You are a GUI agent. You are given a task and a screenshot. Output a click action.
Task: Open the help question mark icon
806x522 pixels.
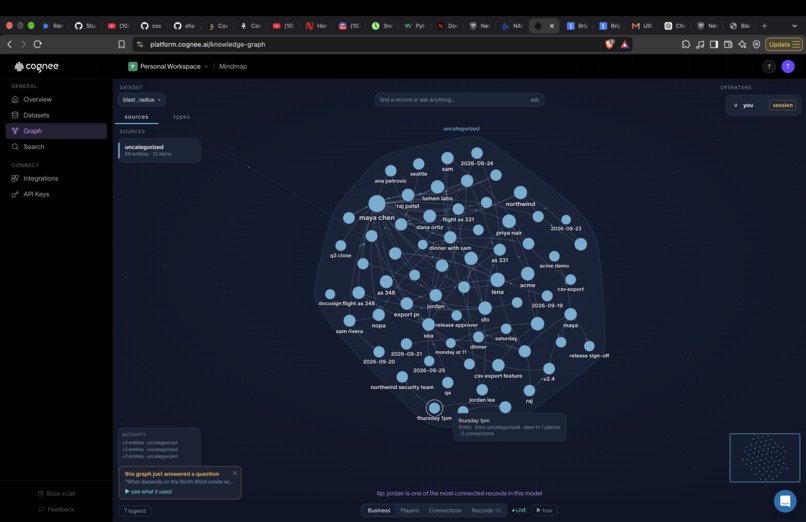pyautogui.click(x=768, y=66)
